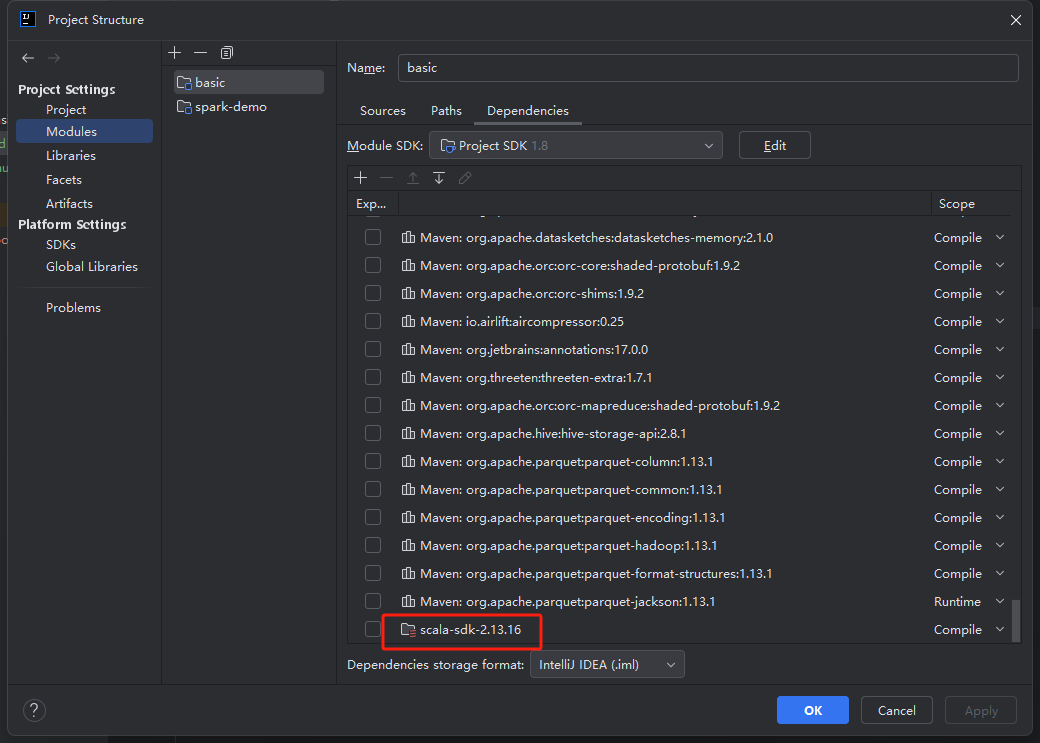Edit dependency pencil icon
This screenshot has height=743, width=1040.
(465, 178)
